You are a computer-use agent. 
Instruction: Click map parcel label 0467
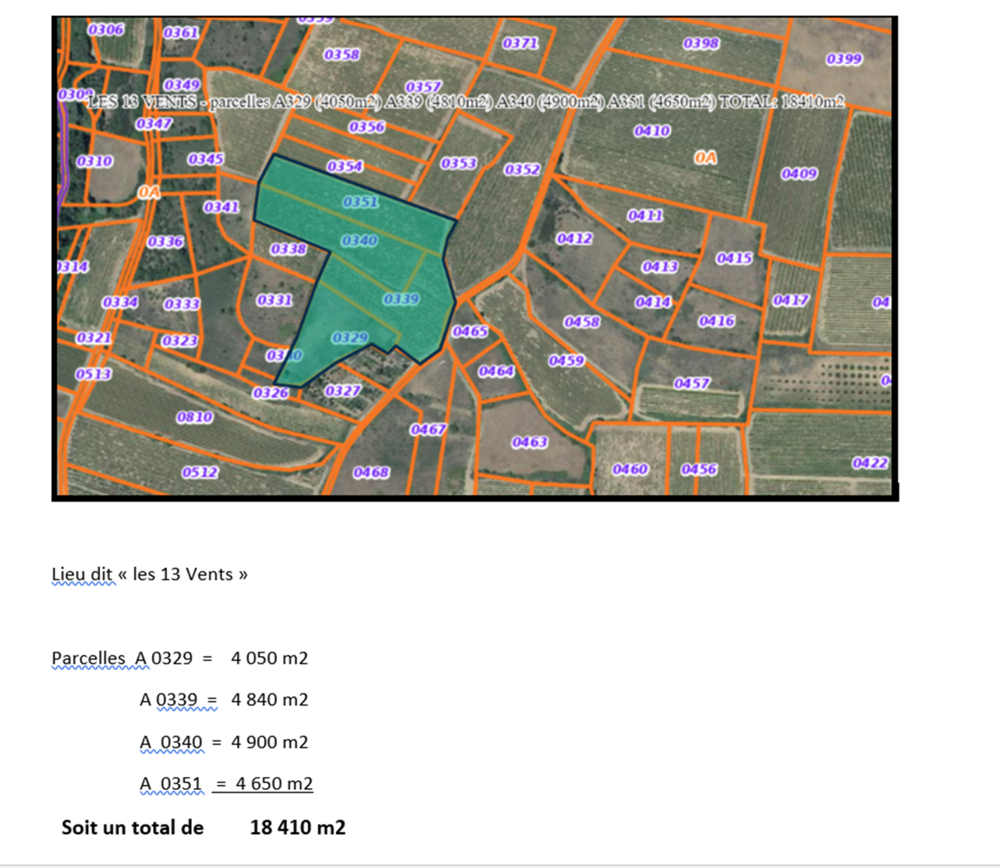point(428,429)
